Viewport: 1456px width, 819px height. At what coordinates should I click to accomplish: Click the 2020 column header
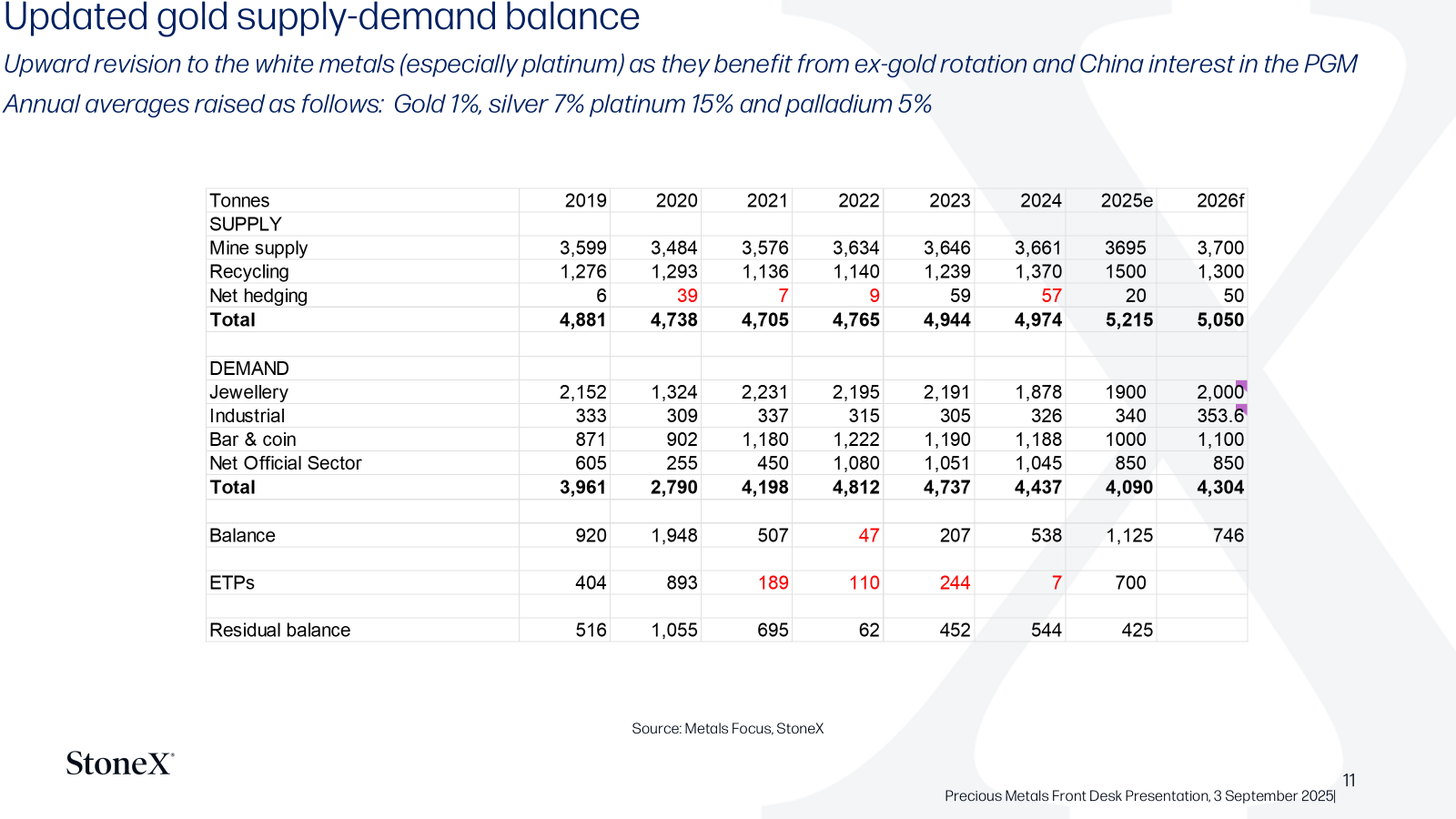tap(677, 201)
